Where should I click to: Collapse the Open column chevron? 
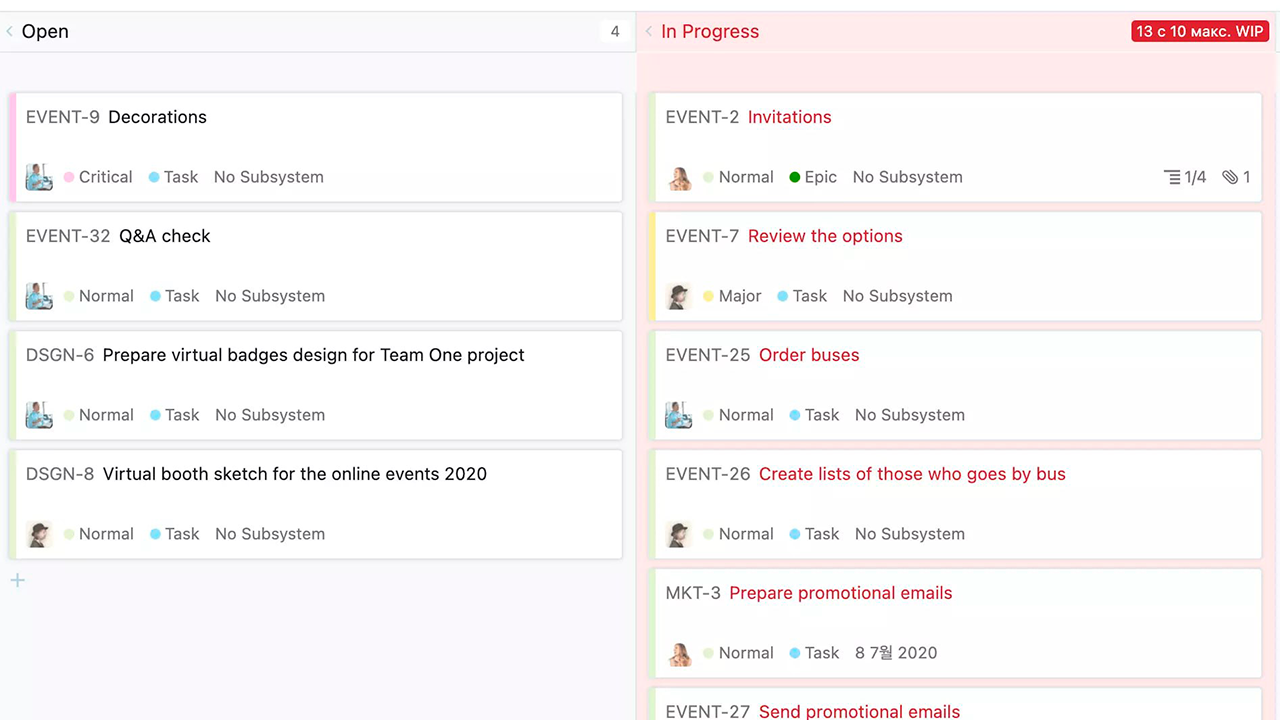(x=10, y=32)
